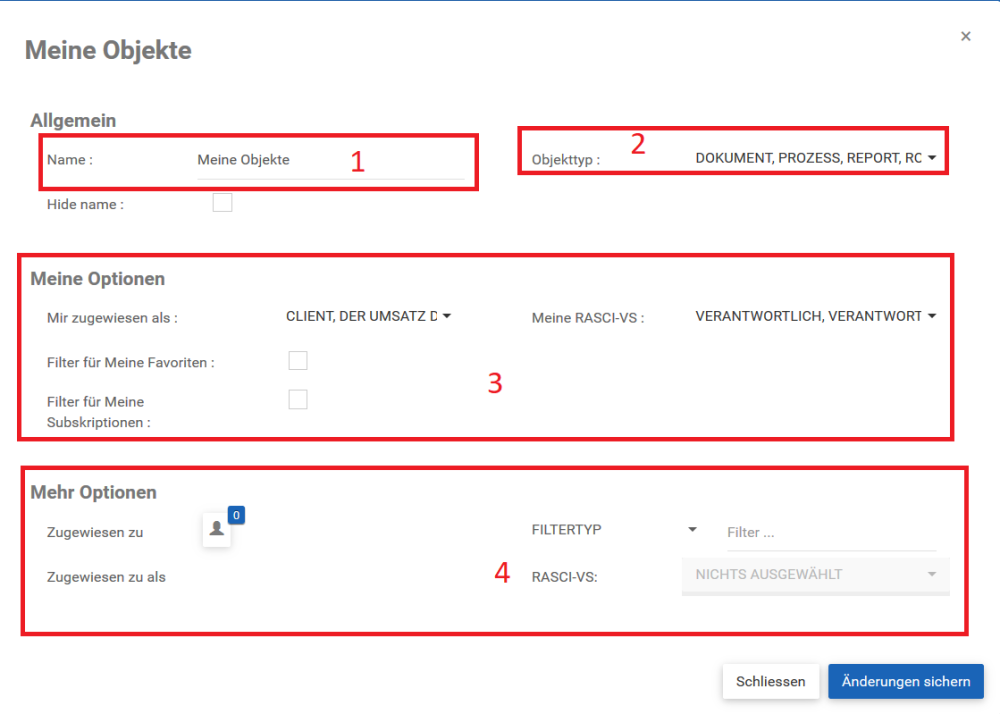Click the blue badge showing 0
Screen dimensions: 1000x714
[x=236, y=515]
